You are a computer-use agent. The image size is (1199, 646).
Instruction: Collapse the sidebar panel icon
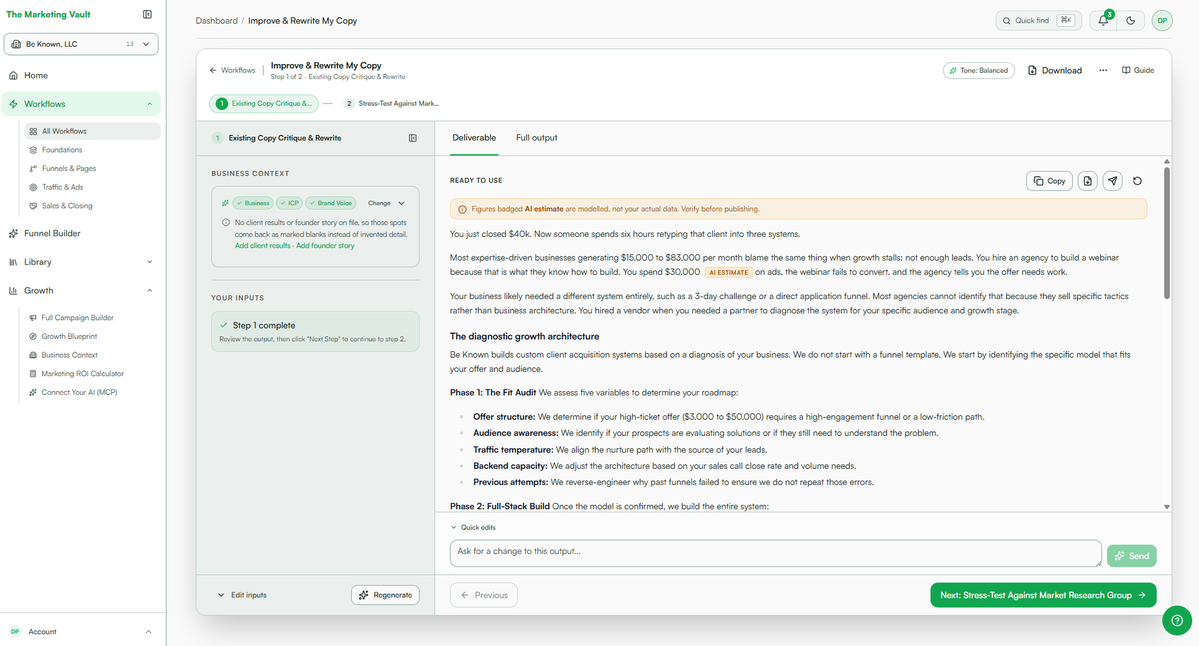(147, 14)
